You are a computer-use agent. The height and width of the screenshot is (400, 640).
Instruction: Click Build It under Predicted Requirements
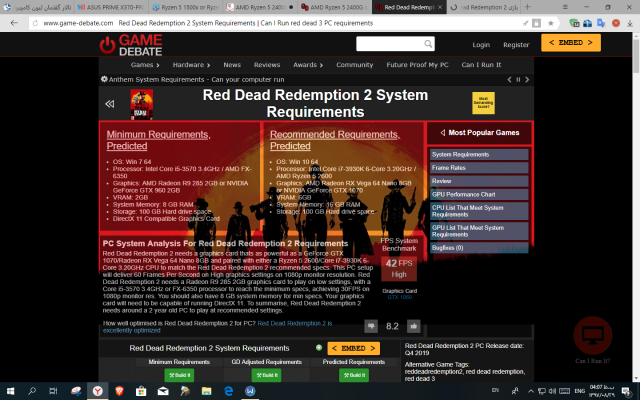(x=353, y=375)
